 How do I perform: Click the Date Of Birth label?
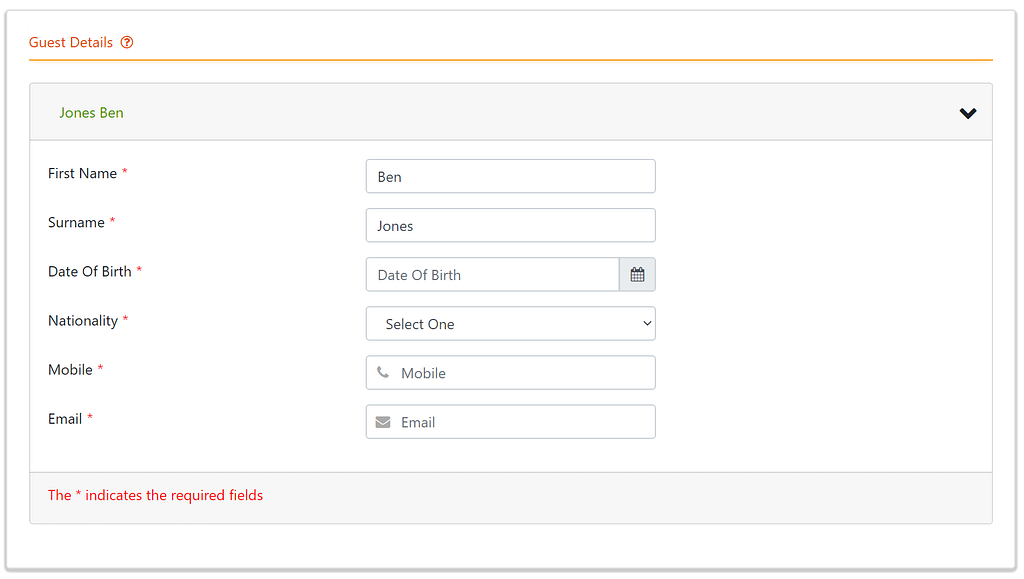tap(89, 272)
